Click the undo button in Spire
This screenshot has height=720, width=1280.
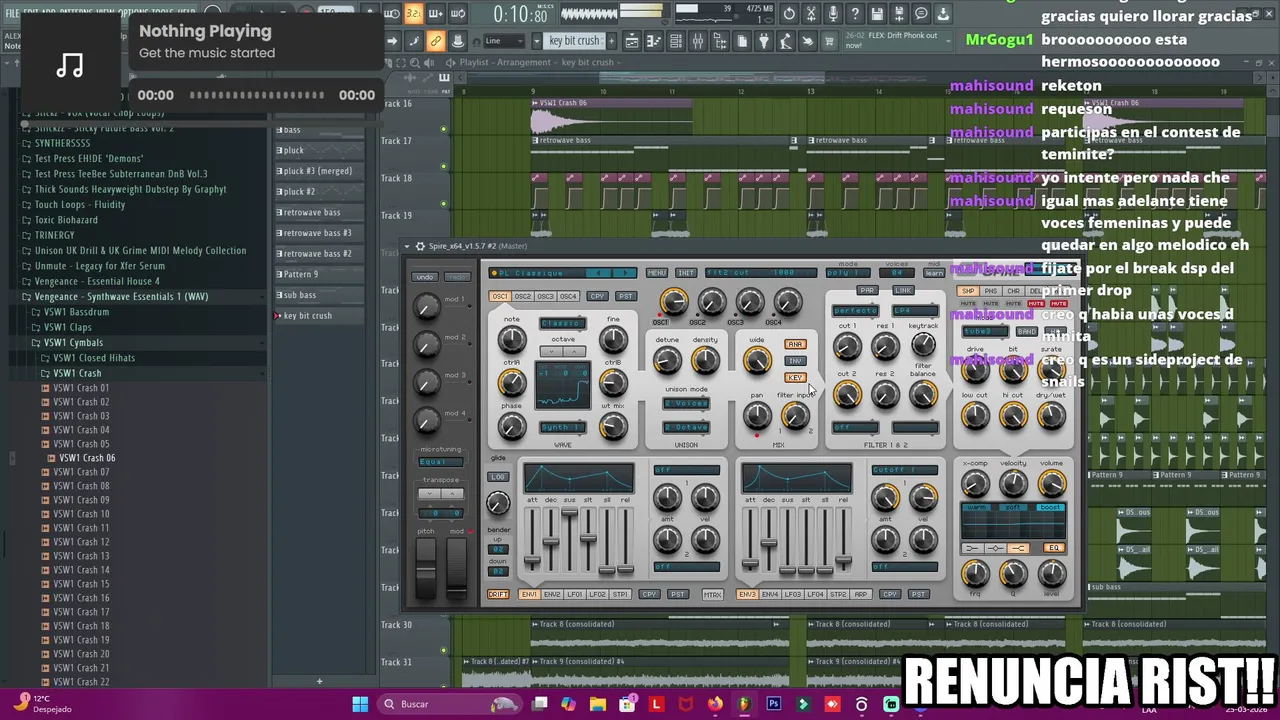pyautogui.click(x=424, y=277)
